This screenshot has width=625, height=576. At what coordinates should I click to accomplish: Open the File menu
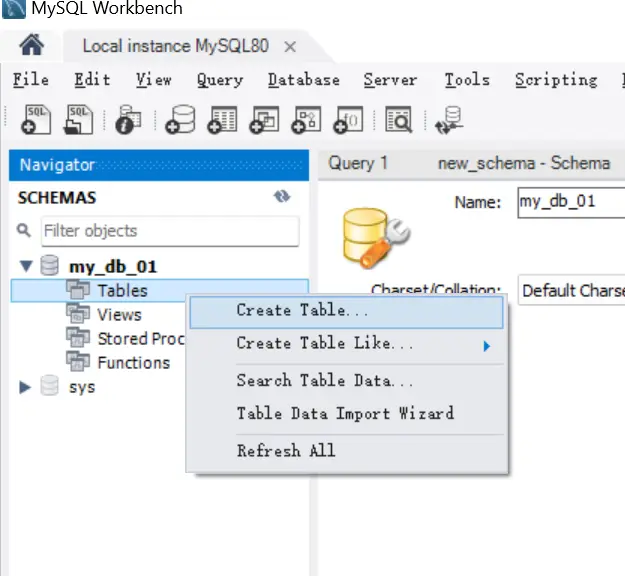click(x=31, y=80)
